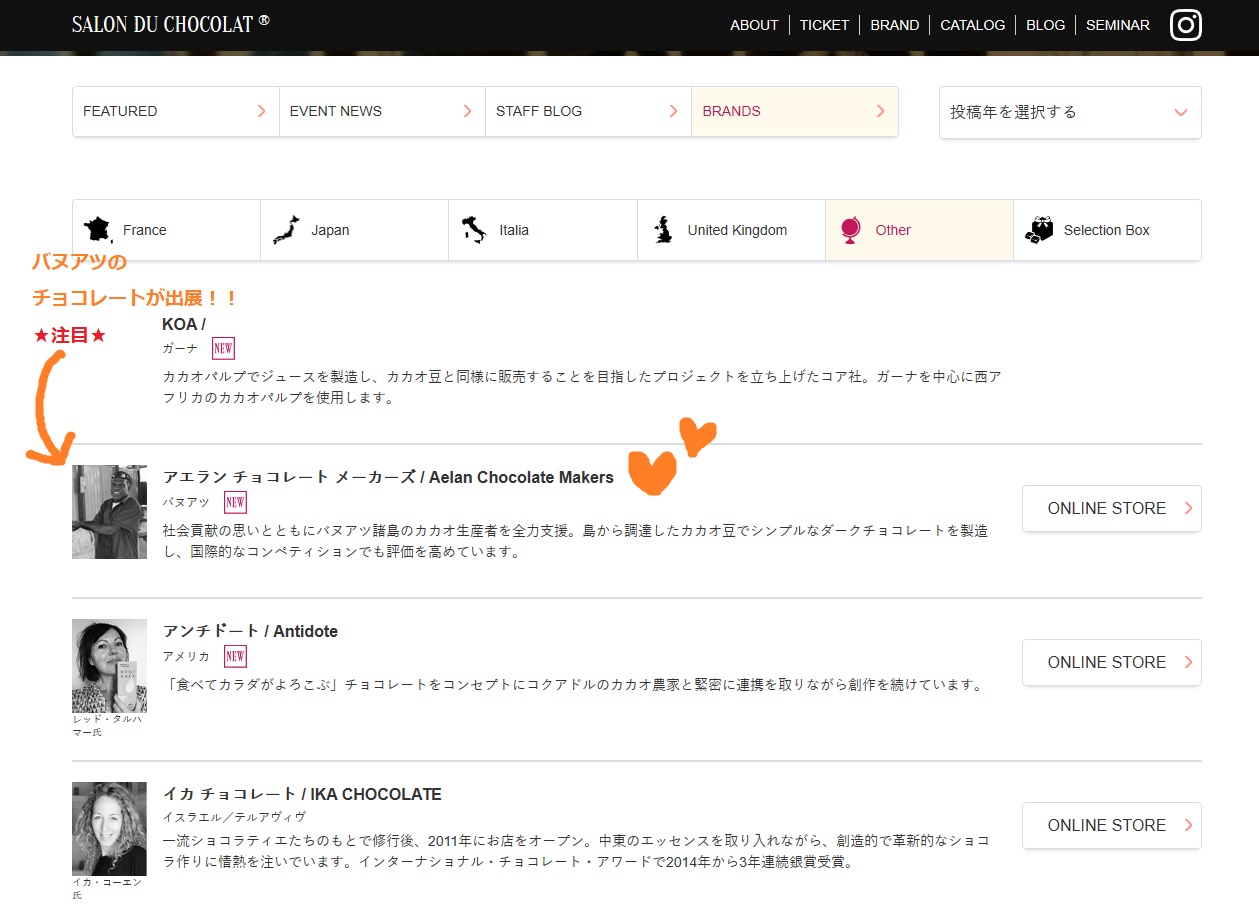1259x904 pixels.
Task: Switch to the EVENT NEWS tab
Action: (x=382, y=111)
